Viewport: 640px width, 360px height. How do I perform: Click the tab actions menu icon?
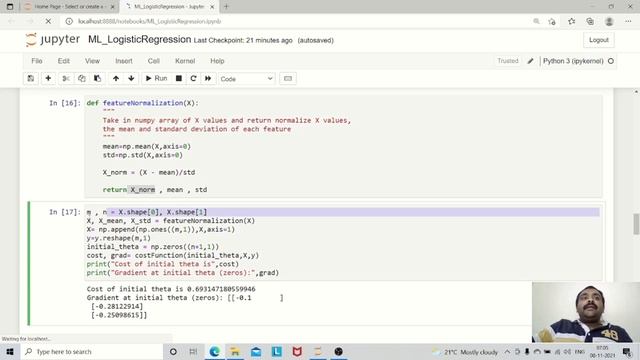tap(10, 7)
